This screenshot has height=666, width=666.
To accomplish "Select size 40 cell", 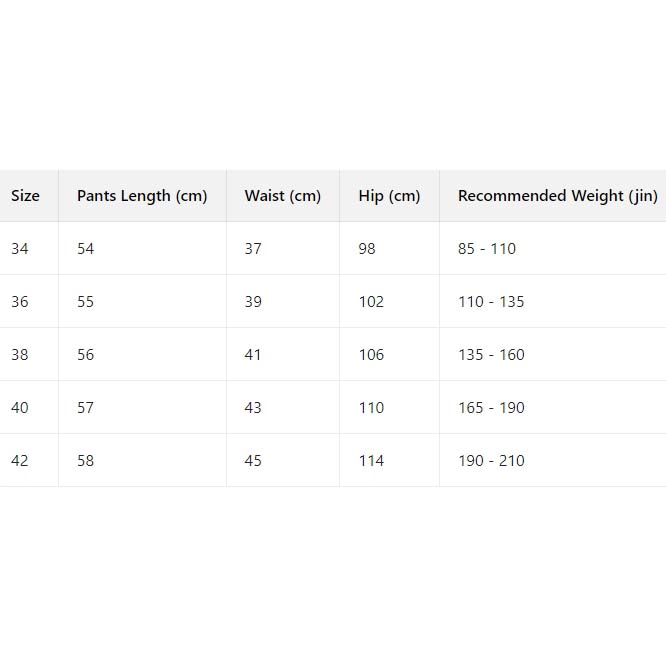I will coord(20,408).
